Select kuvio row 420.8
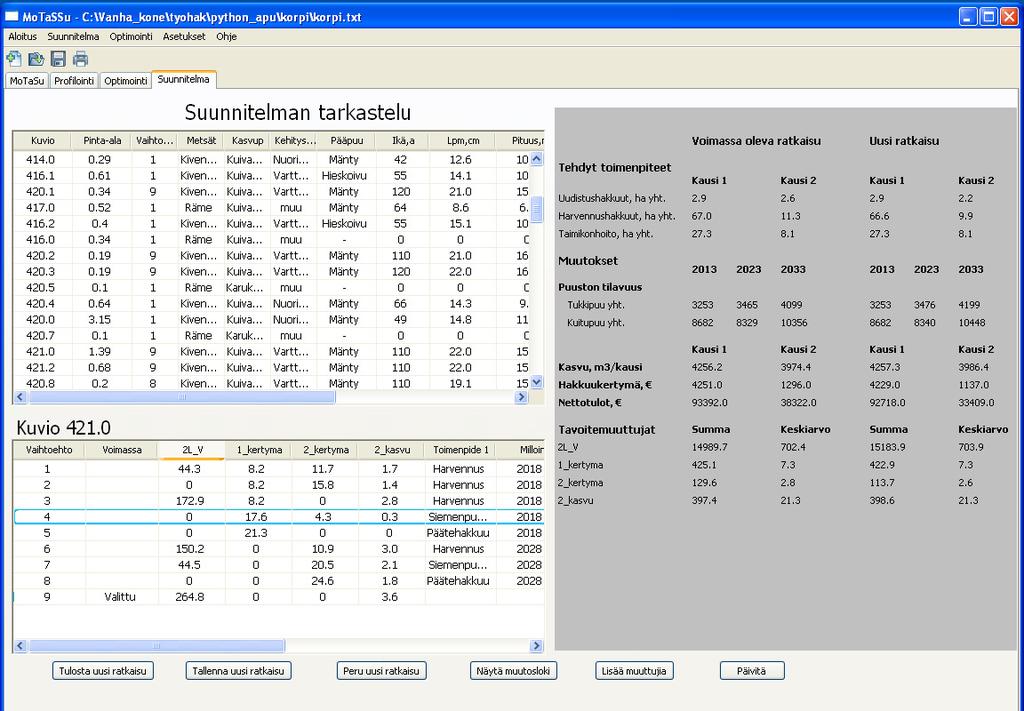The width and height of the screenshot is (1024, 711). pyautogui.click(x=272, y=383)
